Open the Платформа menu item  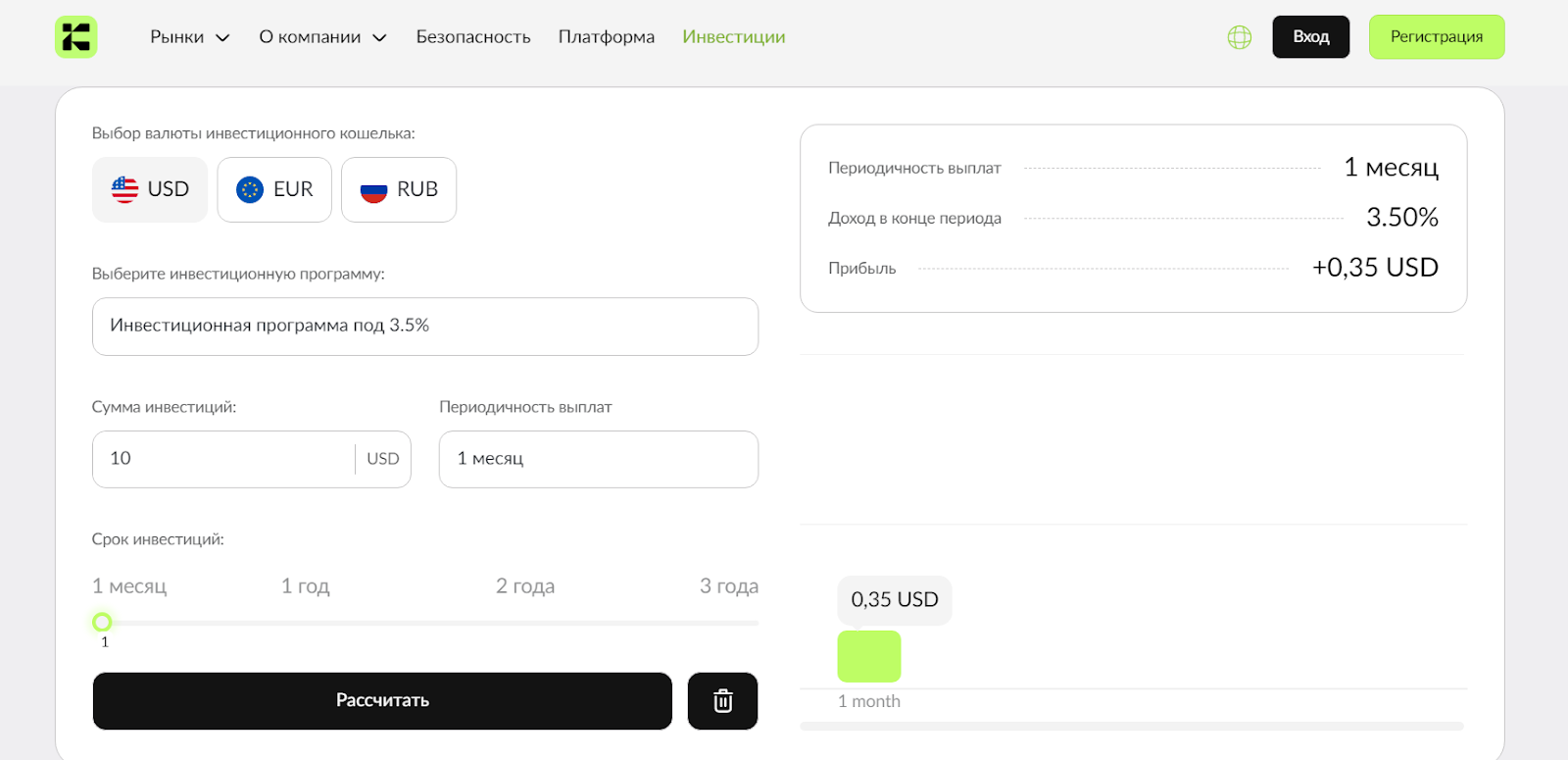pyautogui.click(x=606, y=37)
